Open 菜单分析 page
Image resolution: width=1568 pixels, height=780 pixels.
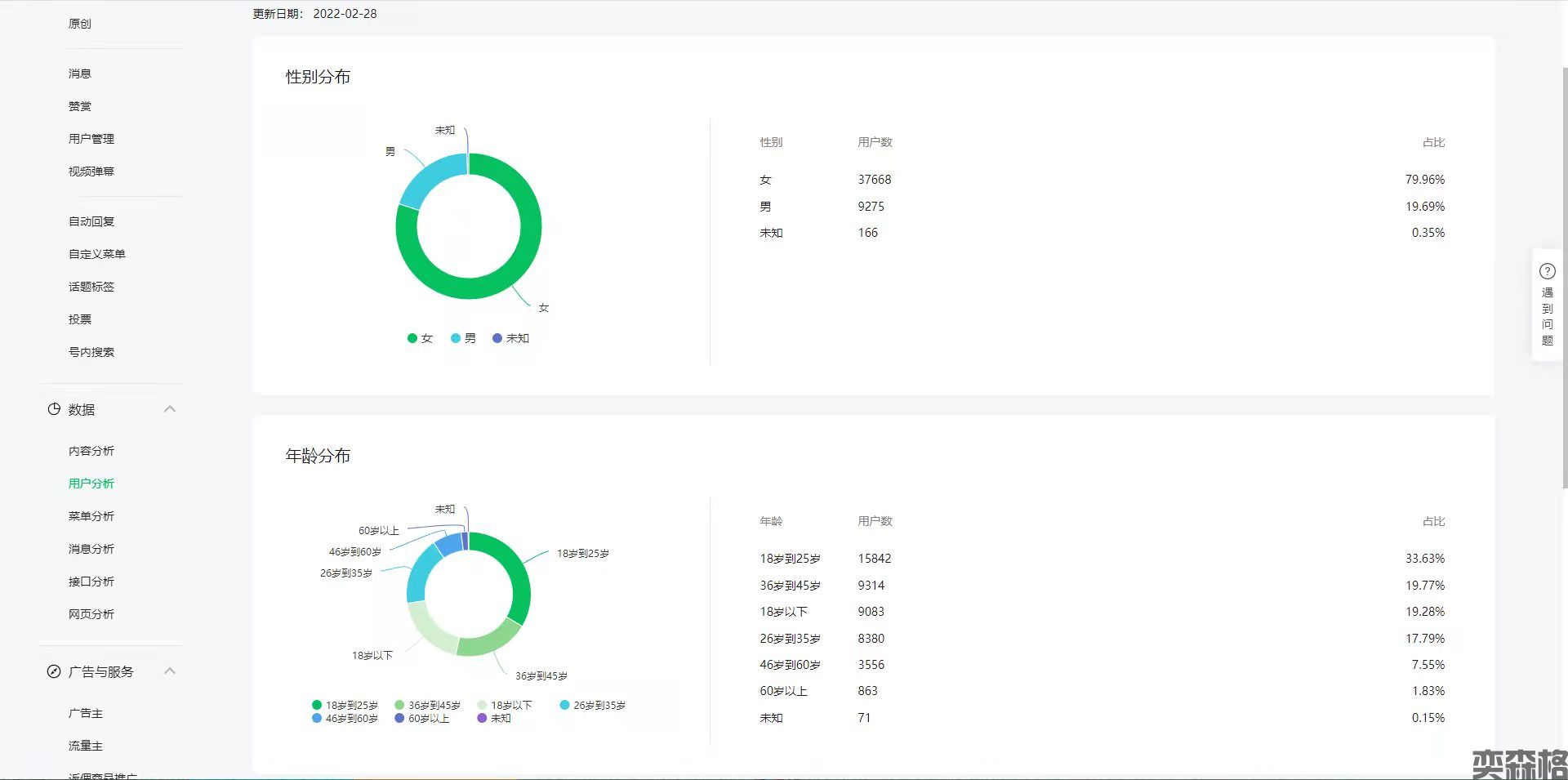click(x=91, y=516)
